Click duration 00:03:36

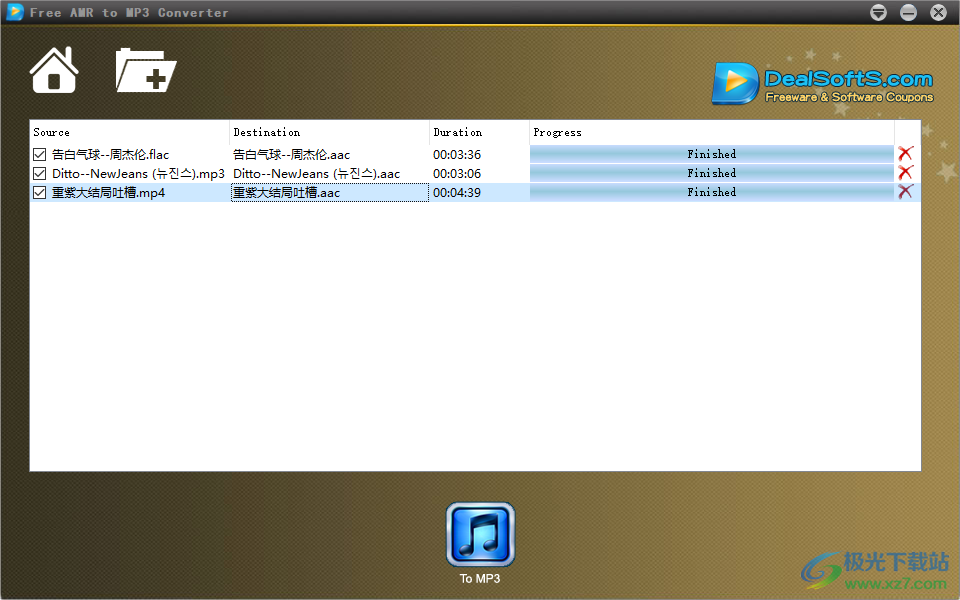point(457,154)
